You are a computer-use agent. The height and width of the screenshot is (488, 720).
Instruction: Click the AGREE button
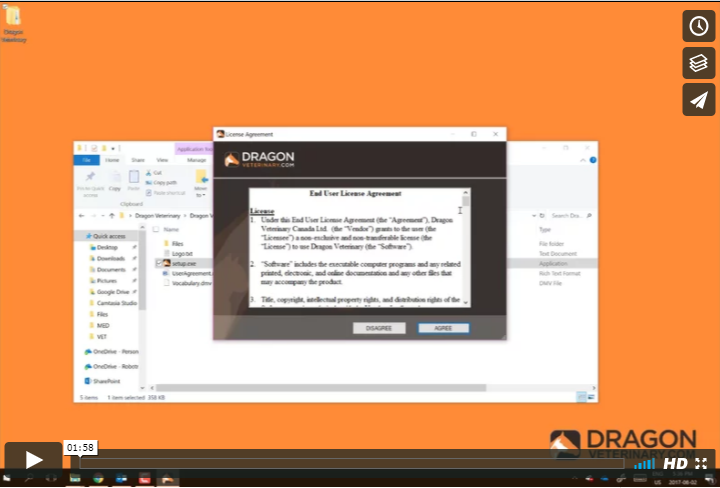point(443,328)
